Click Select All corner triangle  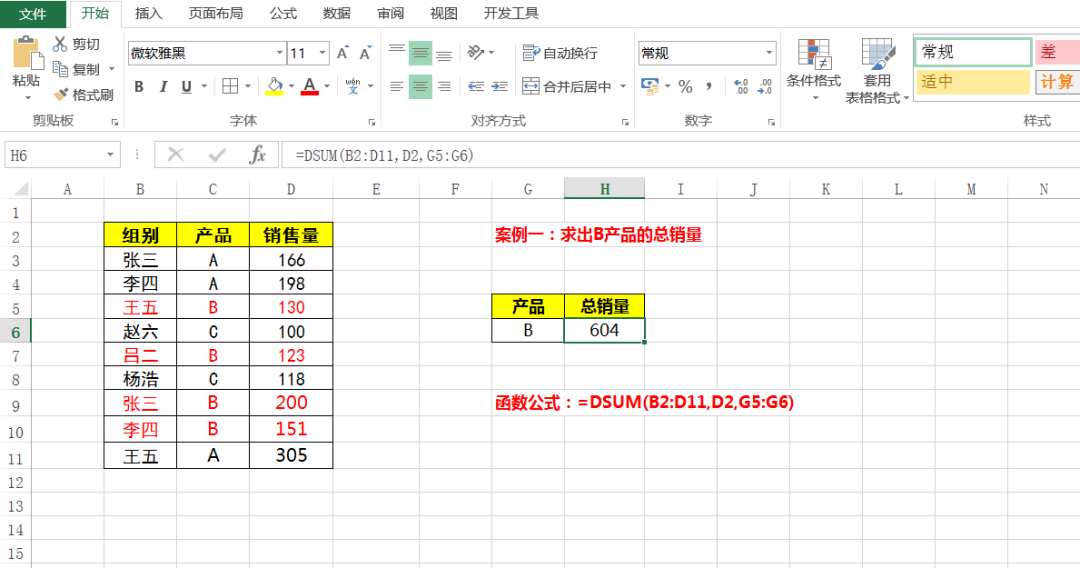(x=21, y=189)
